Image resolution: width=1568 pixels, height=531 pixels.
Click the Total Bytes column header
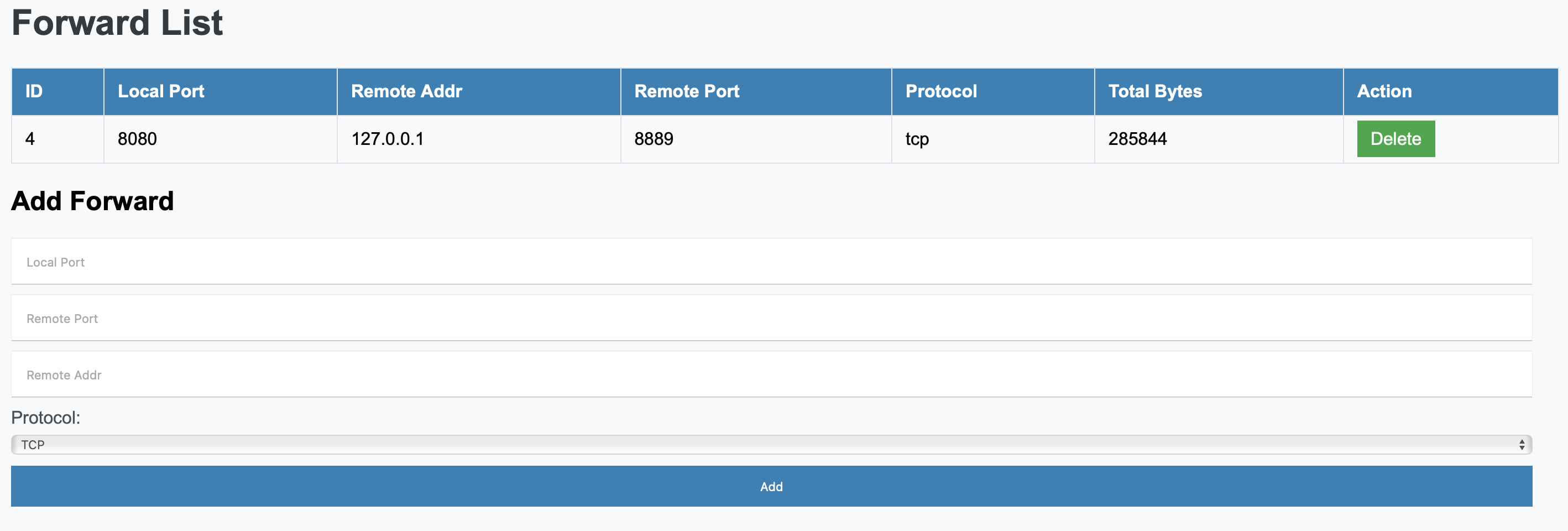1219,91
